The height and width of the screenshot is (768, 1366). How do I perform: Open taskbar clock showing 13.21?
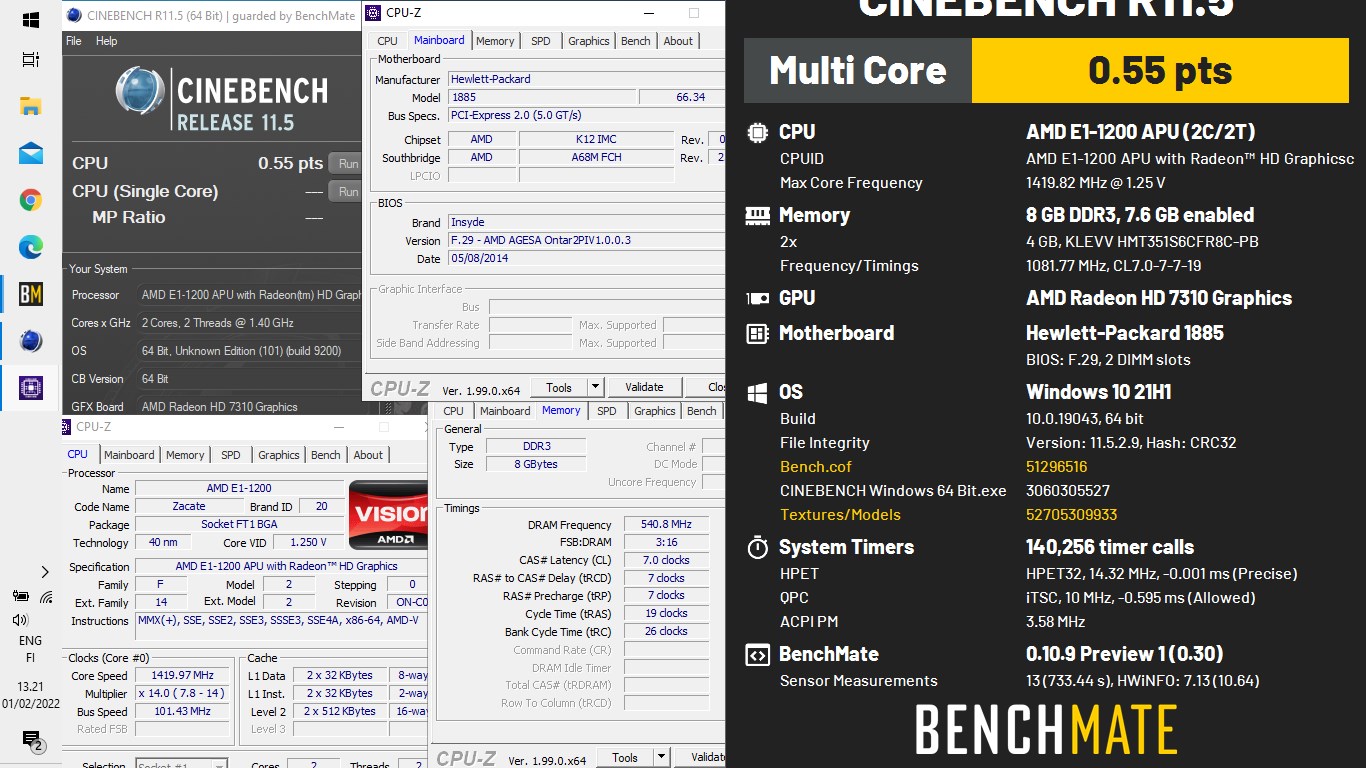click(x=31, y=695)
